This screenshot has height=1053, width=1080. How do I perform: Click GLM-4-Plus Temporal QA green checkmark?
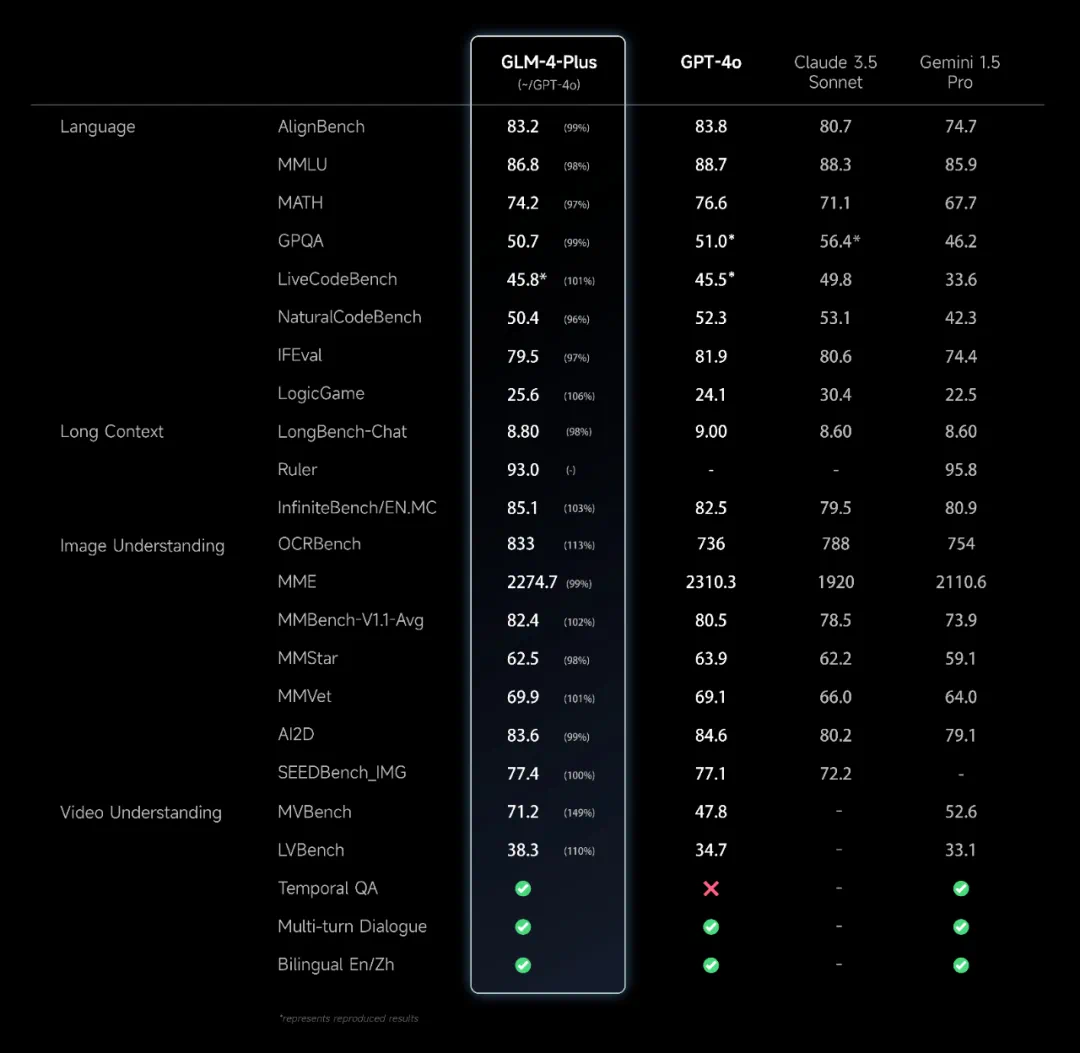(x=523, y=888)
